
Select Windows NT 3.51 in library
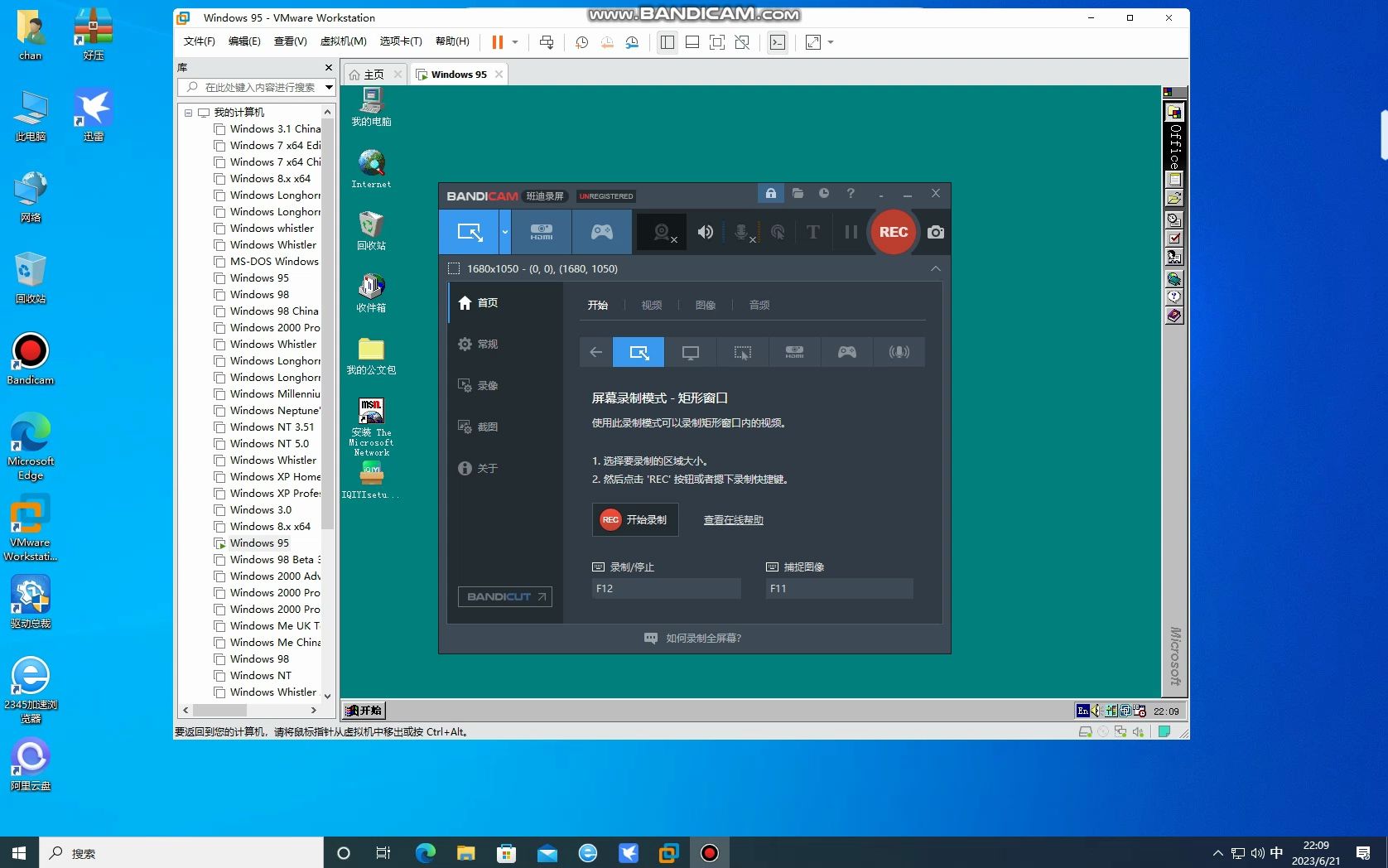(272, 427)
